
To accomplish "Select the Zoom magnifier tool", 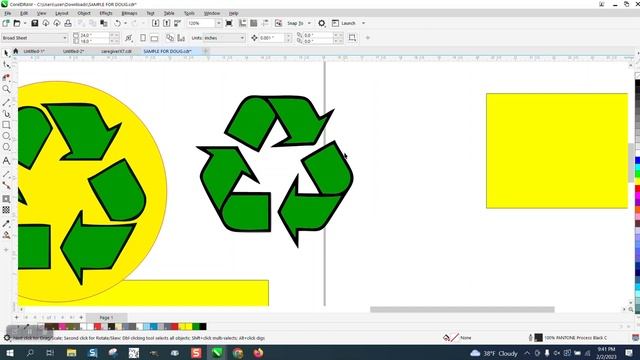I will 6,89.
